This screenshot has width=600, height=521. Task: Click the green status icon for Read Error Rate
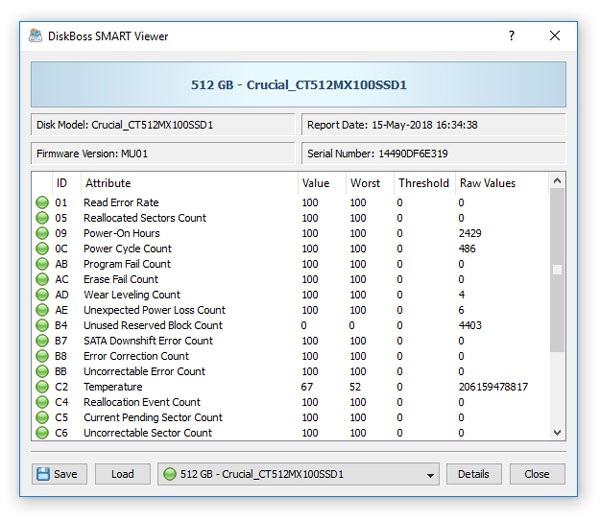pos(42,202)
